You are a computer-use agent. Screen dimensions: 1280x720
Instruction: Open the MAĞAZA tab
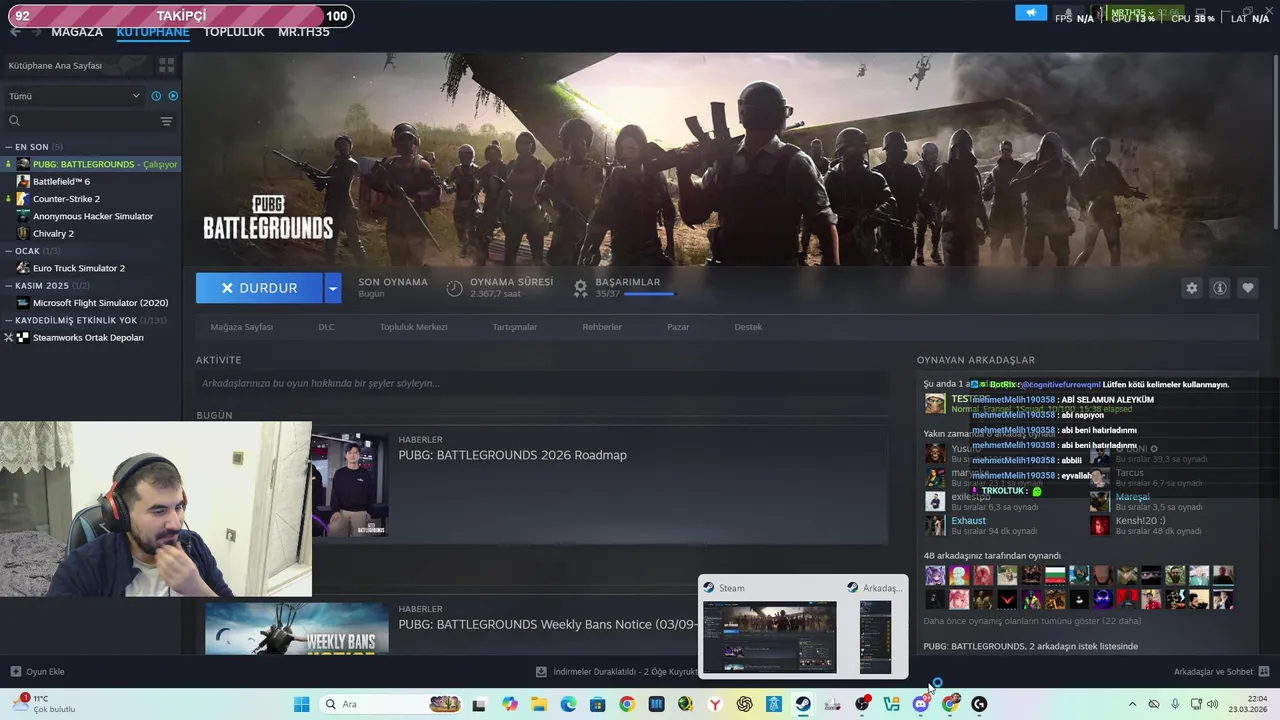[77, 32]
